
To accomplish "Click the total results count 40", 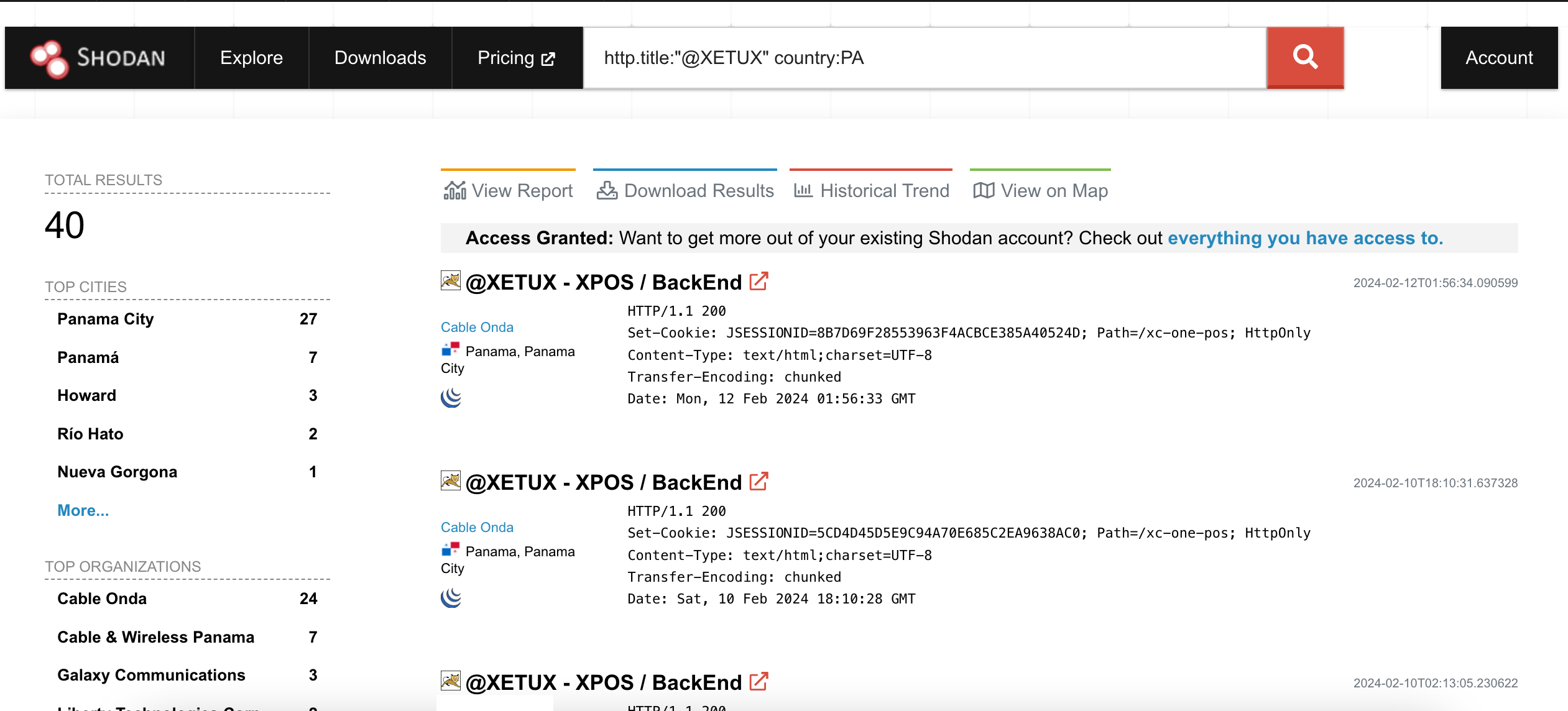I will coord(65,225).
